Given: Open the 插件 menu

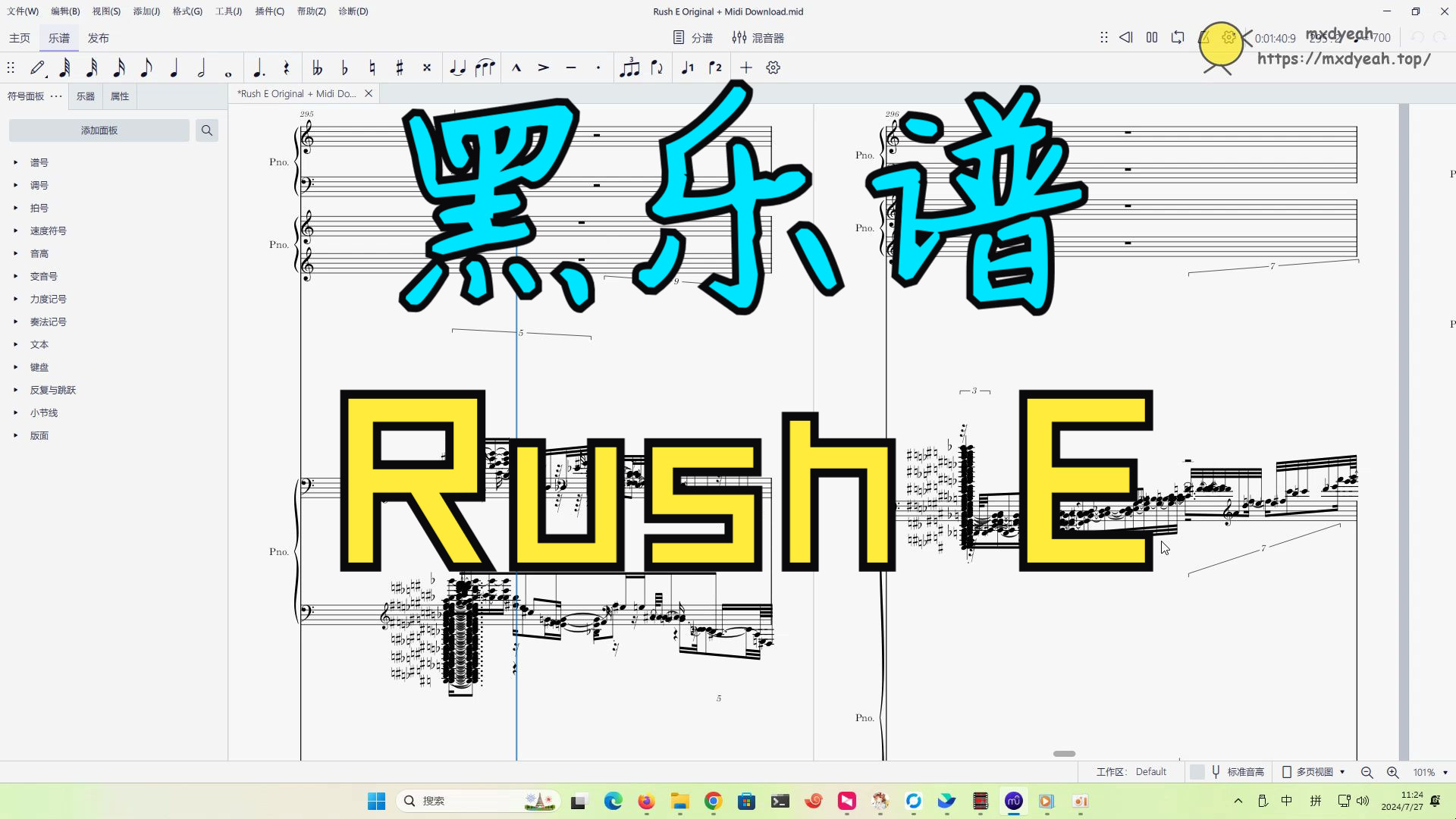Looking at the screenshot, I should click(x=270, y=11).
